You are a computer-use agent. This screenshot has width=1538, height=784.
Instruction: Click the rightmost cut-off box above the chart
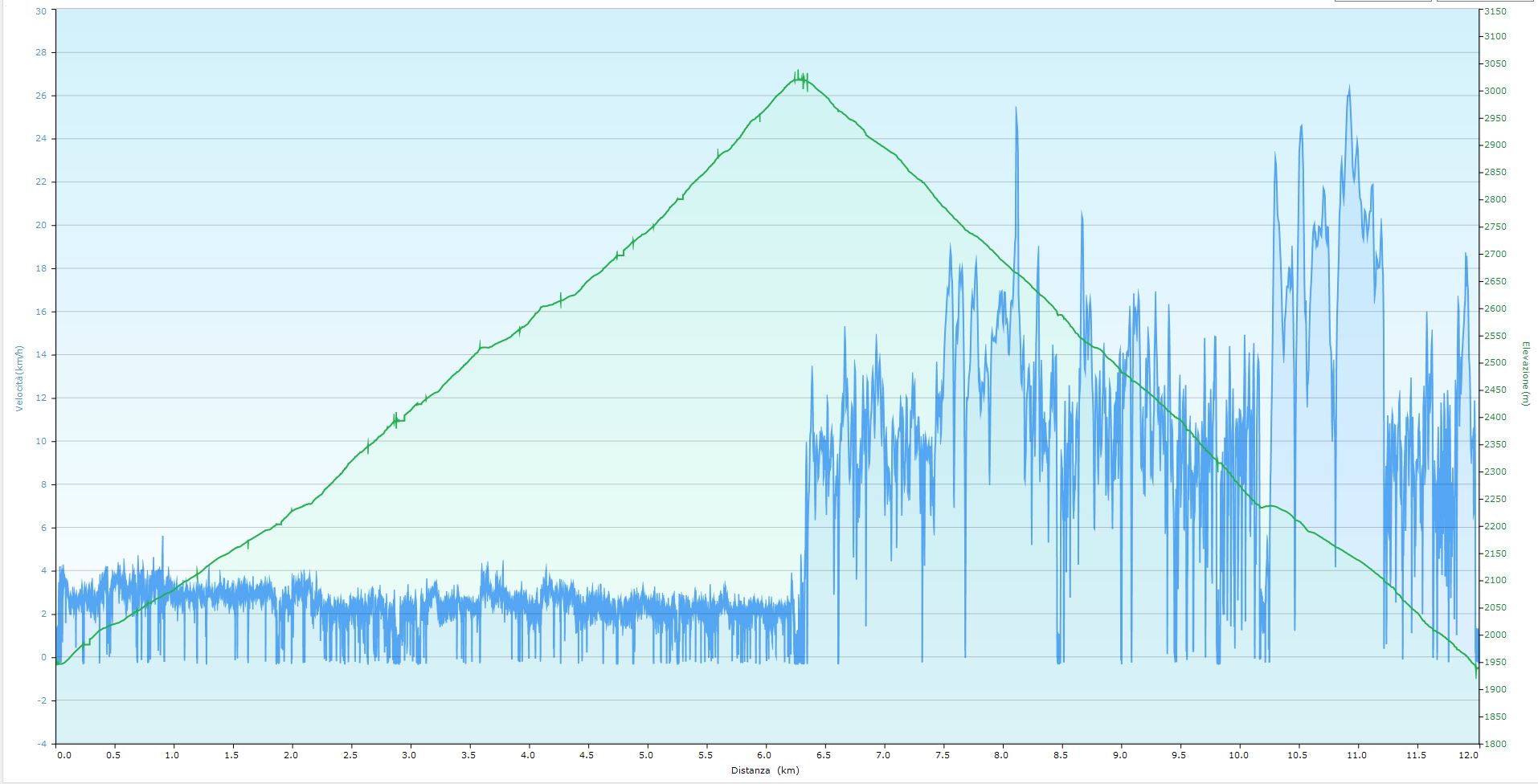pyautogui.click(x=1486, y=1)
